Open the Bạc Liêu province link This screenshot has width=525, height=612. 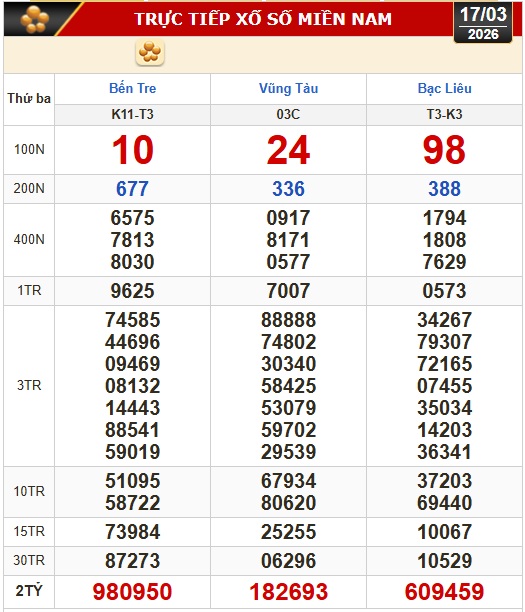445,88
